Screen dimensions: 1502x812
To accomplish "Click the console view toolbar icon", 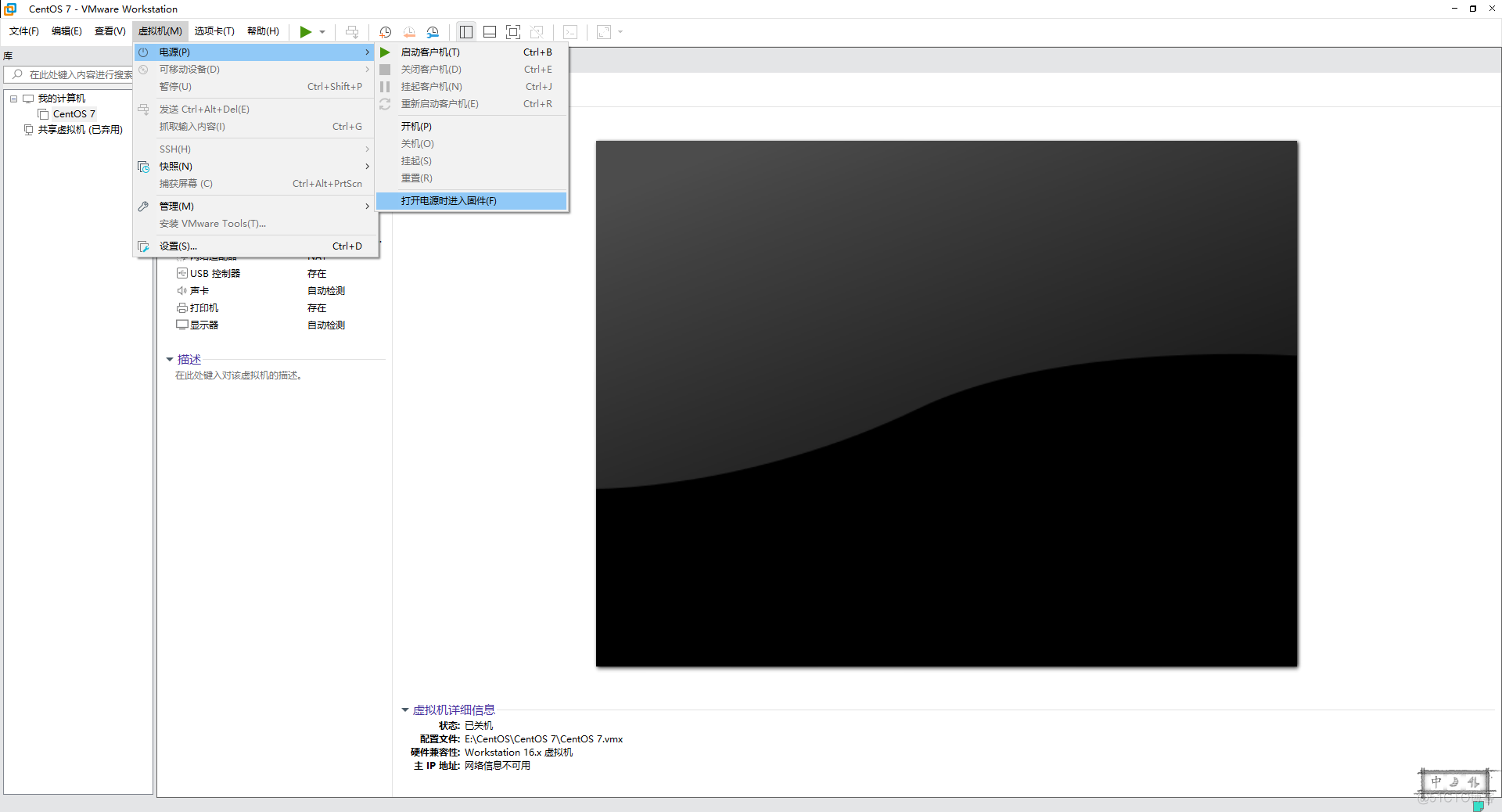I will click(x=571, y=32).
